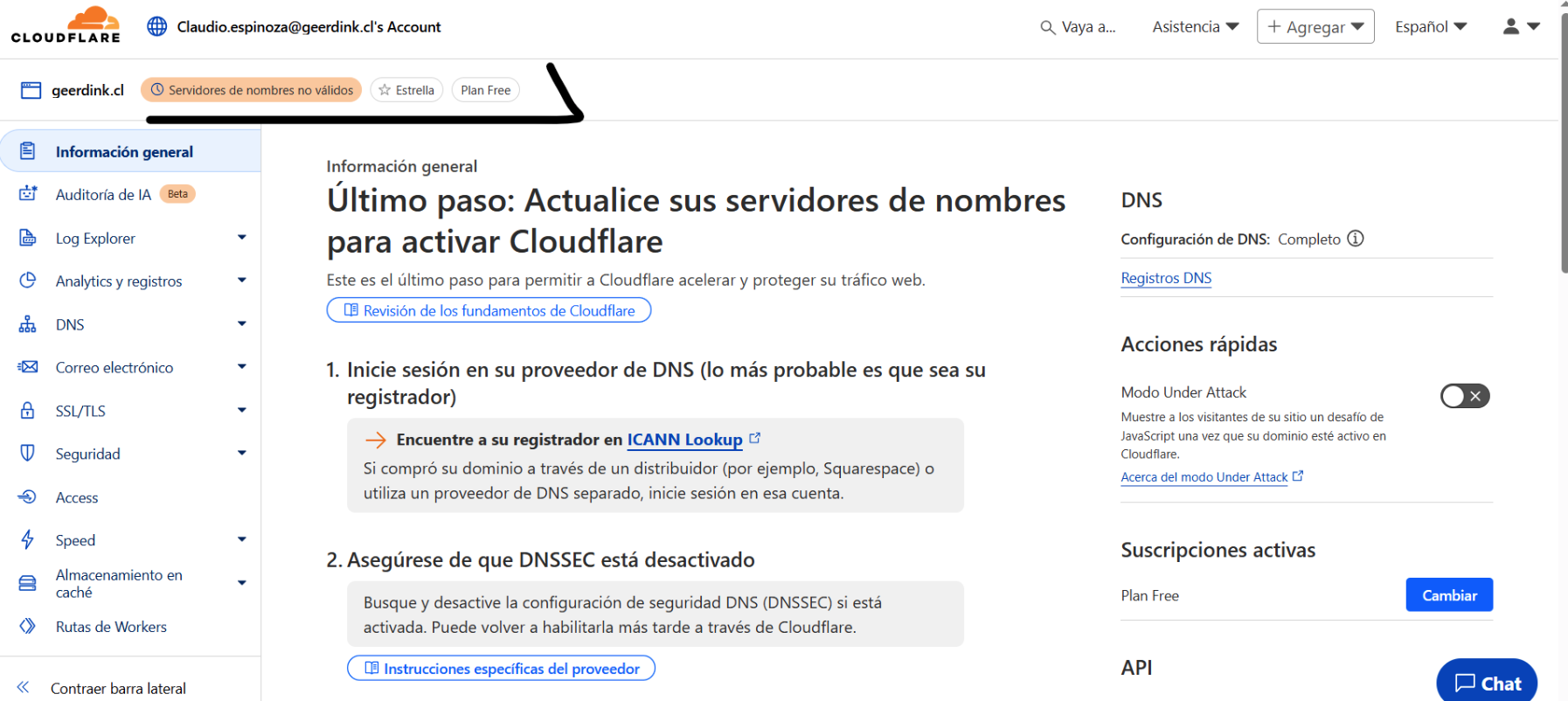The height and width of the screenshot is (701, 1568).
Task: Click the SSL/TLS padlock icon
Action: [x=28, y=411]
